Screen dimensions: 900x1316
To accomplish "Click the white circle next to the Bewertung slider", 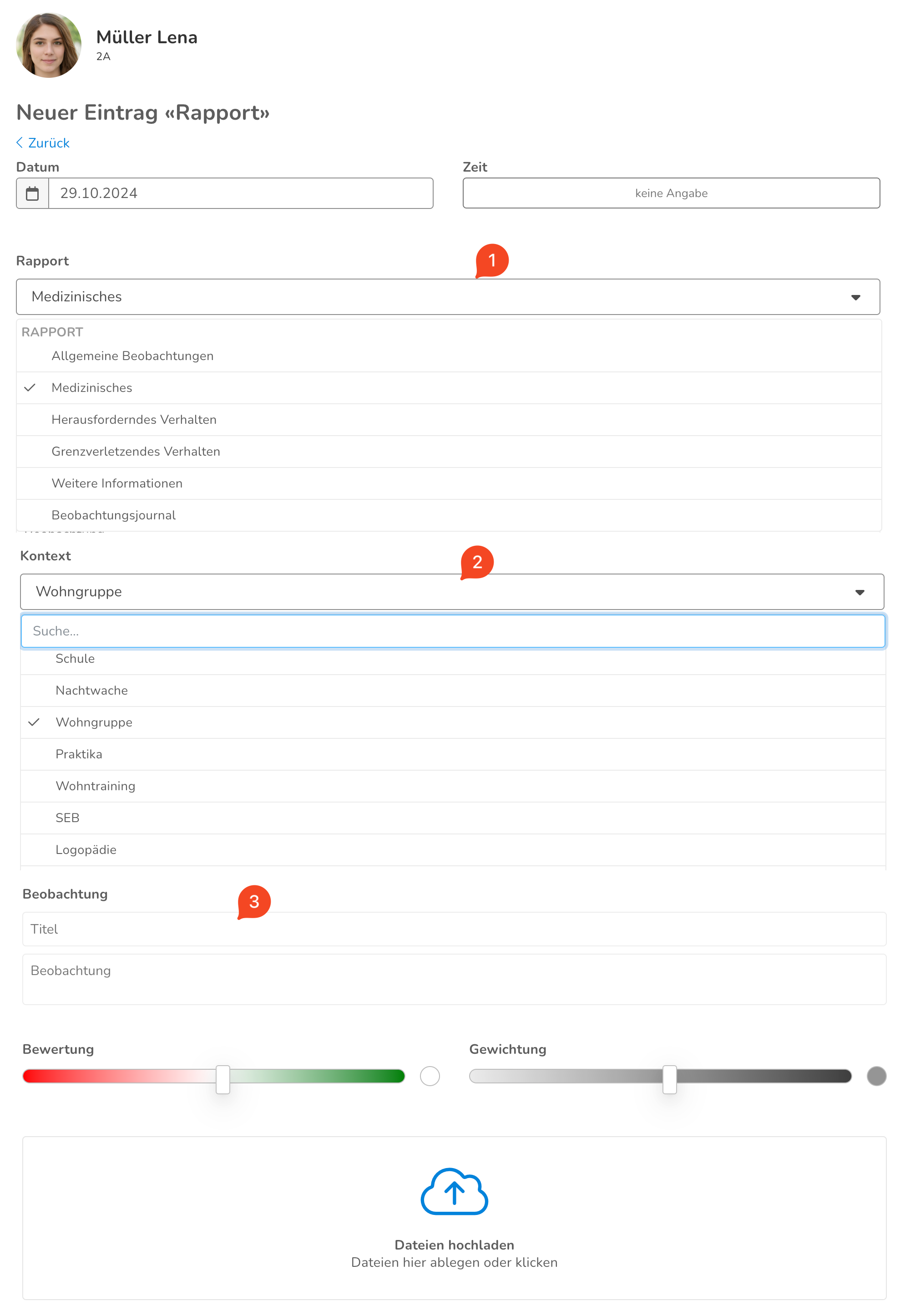I will 430,1075.
